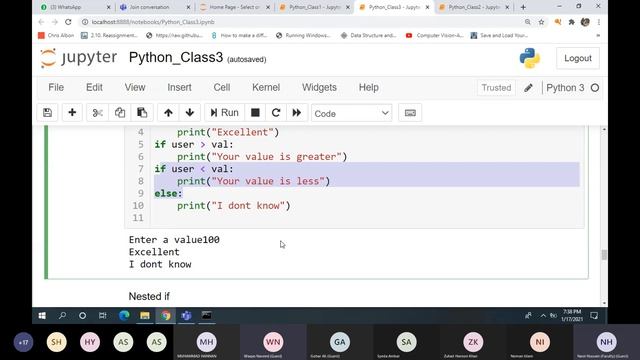Open the View menu

tap(135, 87)
